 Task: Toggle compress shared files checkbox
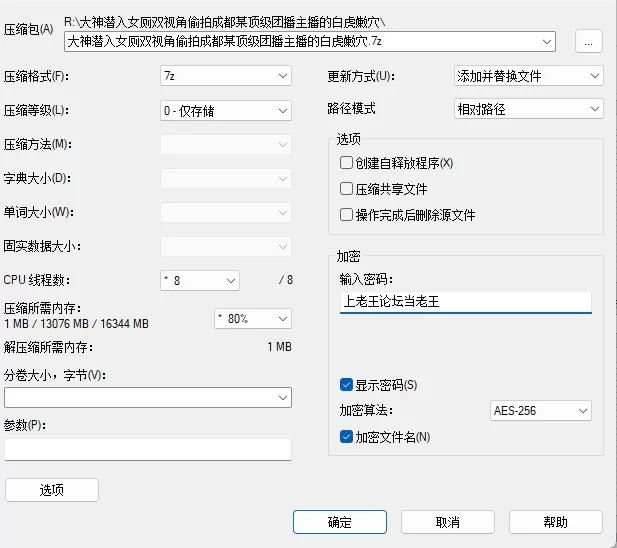coord(346,189)
